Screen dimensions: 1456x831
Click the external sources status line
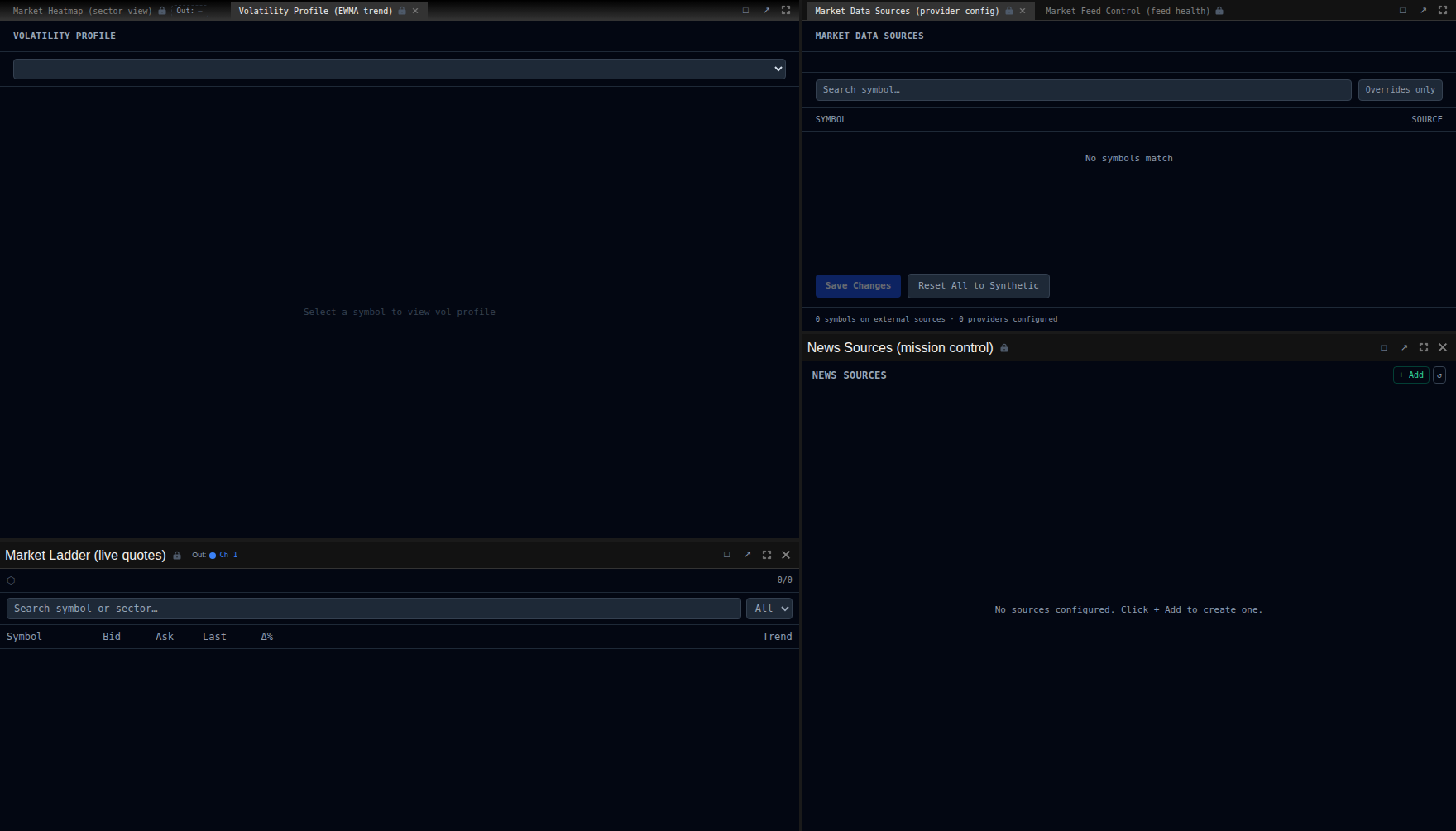[x=936, y=319]
